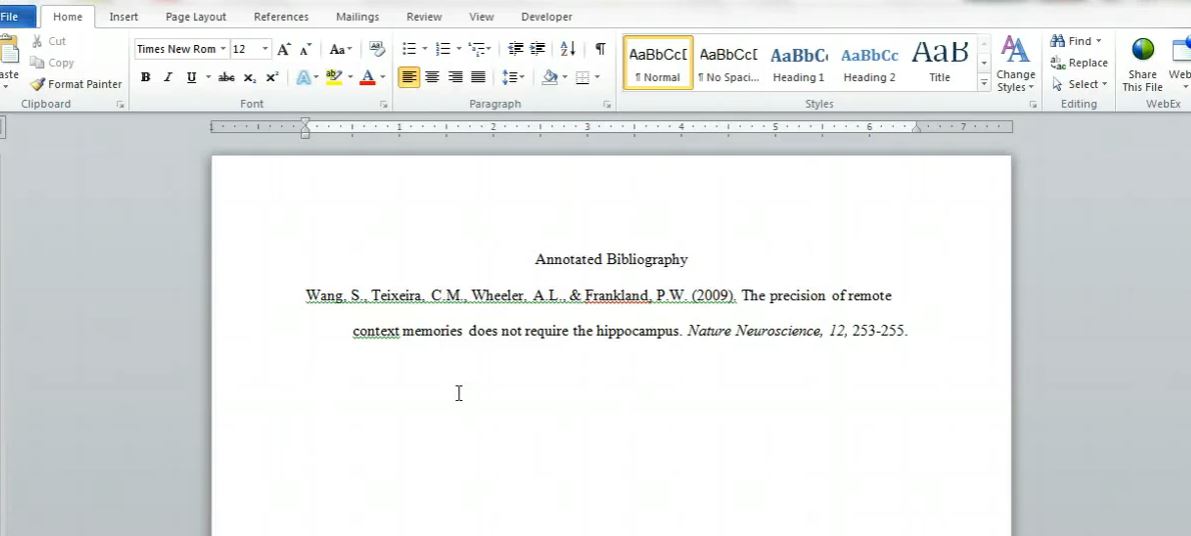Click the Replace button
Screen dimensions: 1191x536
1079,63
